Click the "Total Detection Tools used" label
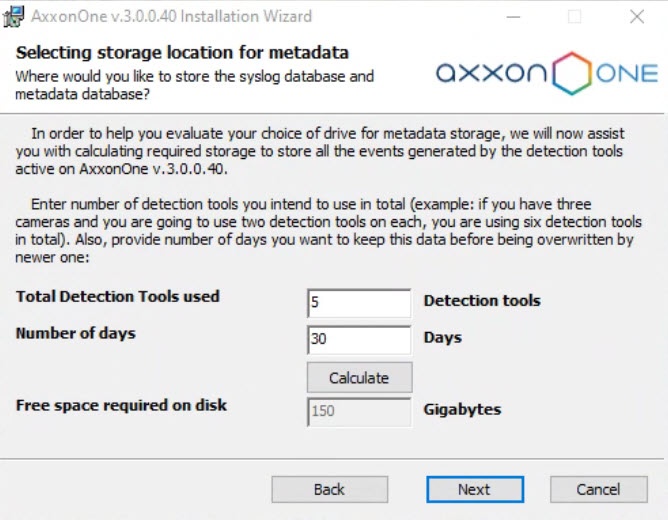 [117, 297]
